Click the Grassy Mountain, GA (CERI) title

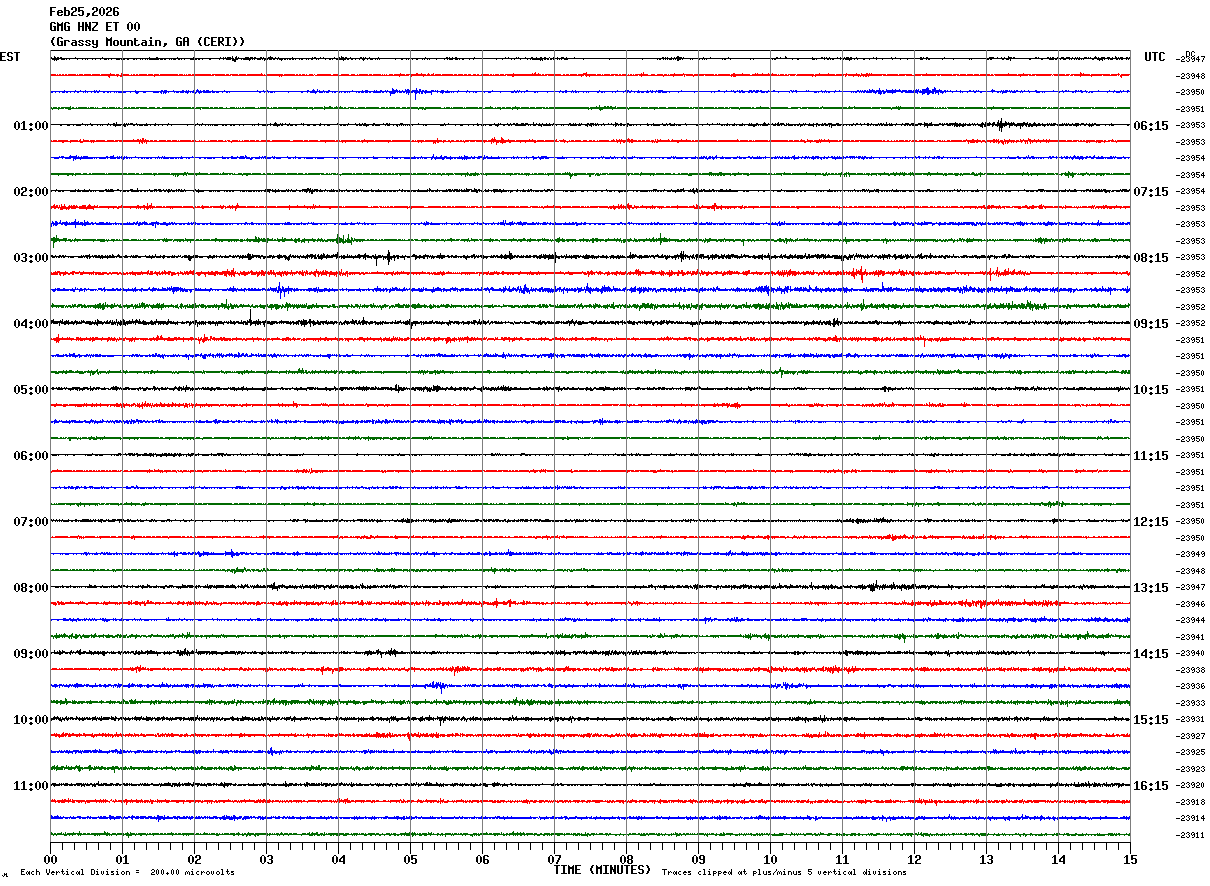147,42
